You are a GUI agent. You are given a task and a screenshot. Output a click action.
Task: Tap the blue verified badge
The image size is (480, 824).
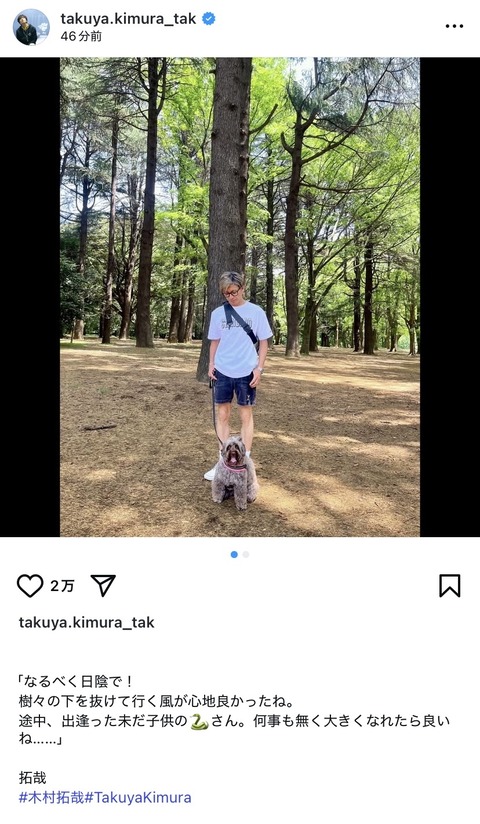[x=209, y=19]
